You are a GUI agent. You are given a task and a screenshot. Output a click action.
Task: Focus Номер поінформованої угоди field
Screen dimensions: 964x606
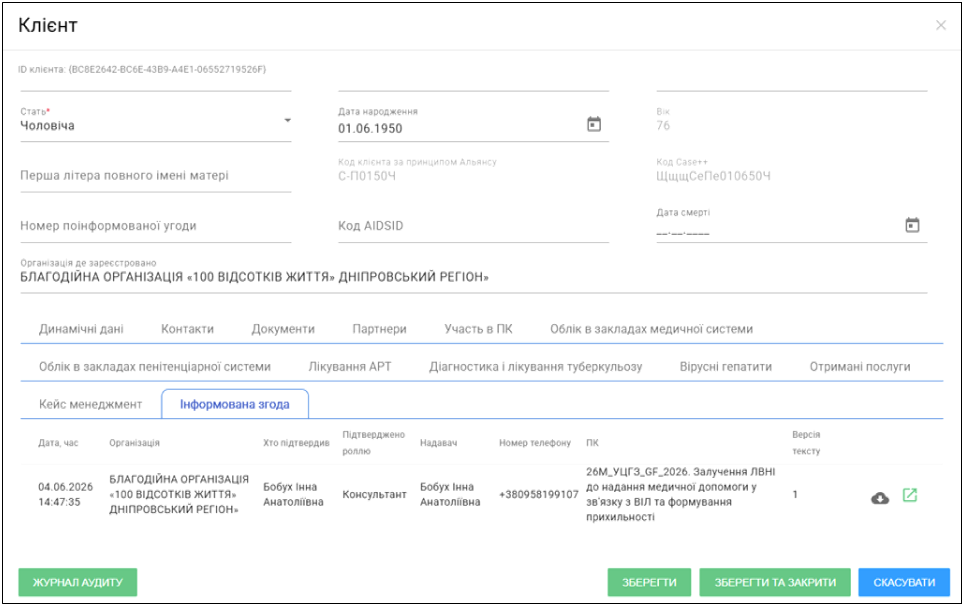click(156, 226)
